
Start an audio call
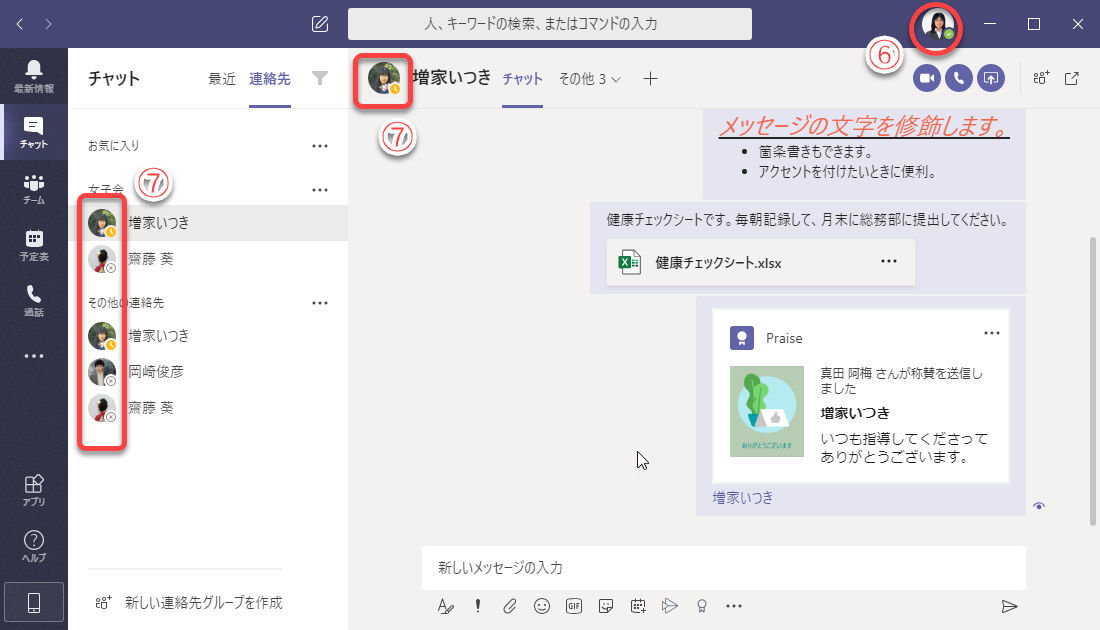point(958,78)
